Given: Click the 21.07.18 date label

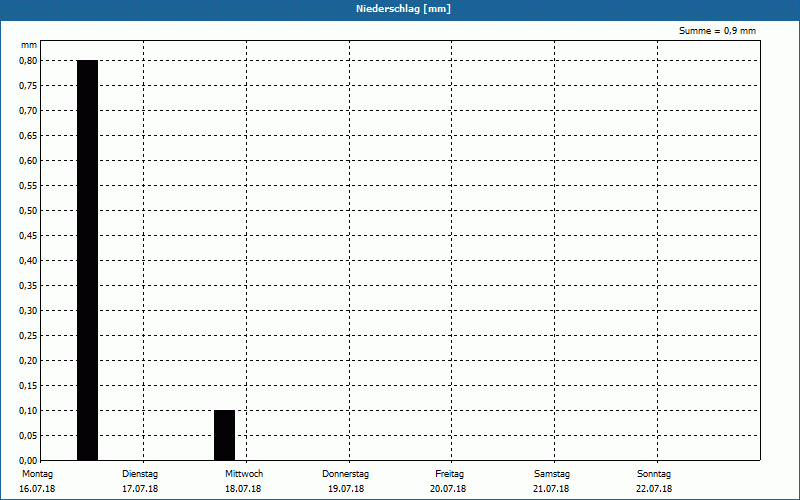Looking at the screenshot, I should point(551,489).
